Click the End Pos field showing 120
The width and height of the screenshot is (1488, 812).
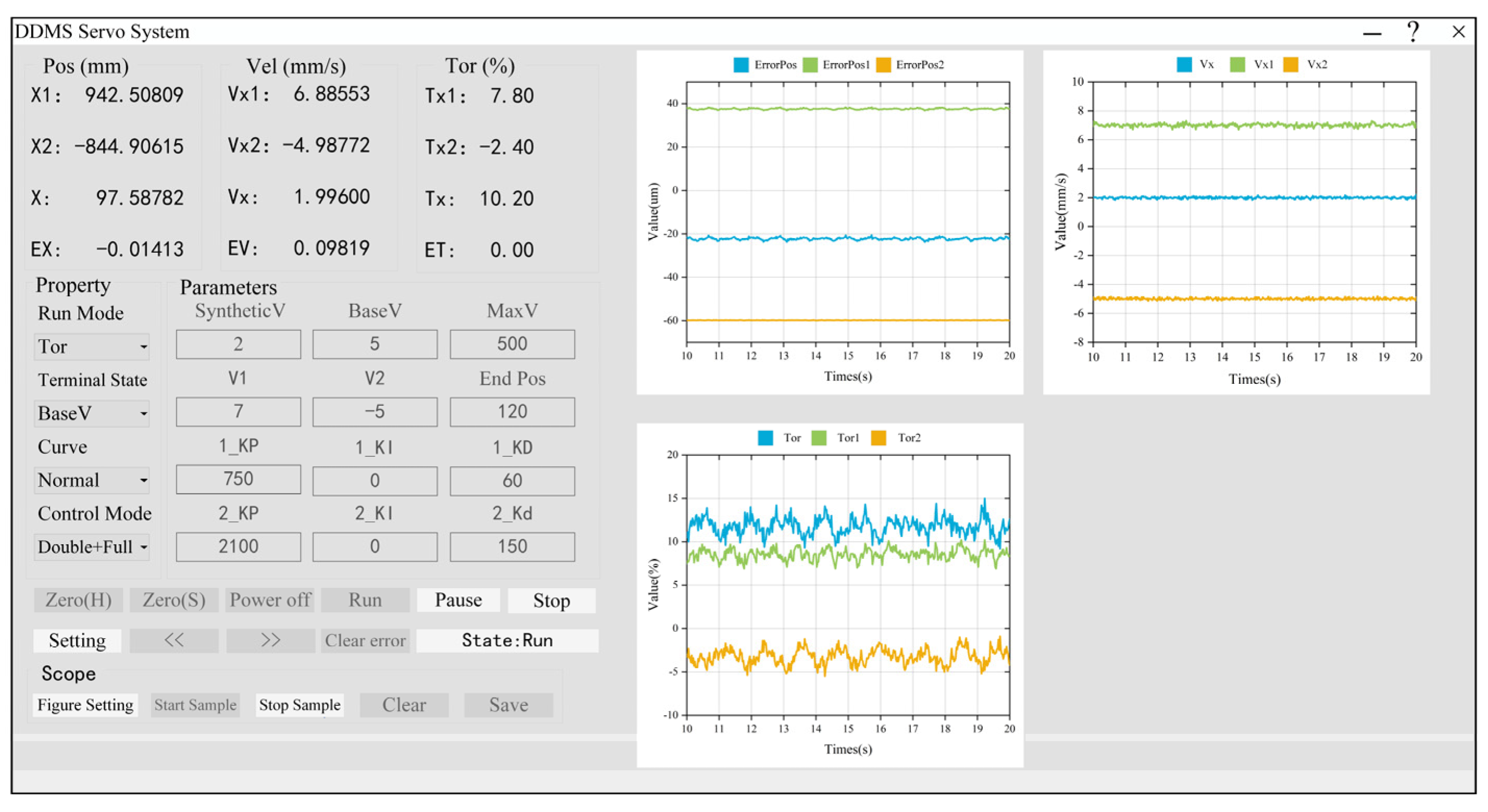coord(512,412)
